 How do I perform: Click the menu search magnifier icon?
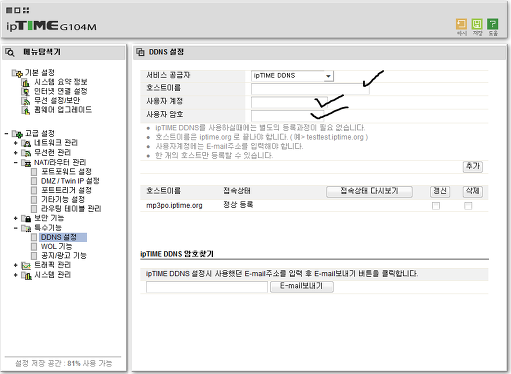10,52
